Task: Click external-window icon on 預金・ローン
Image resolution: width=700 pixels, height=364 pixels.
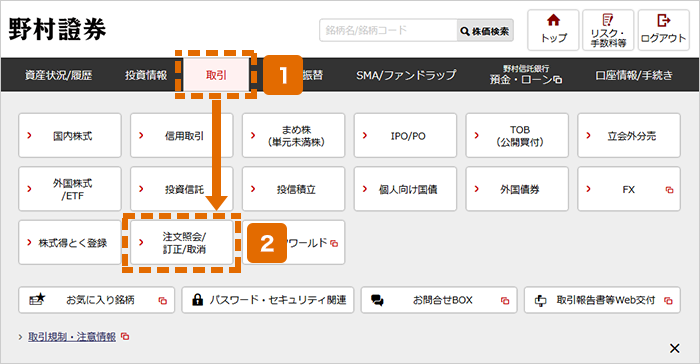Action: click(x=558, y=80)
